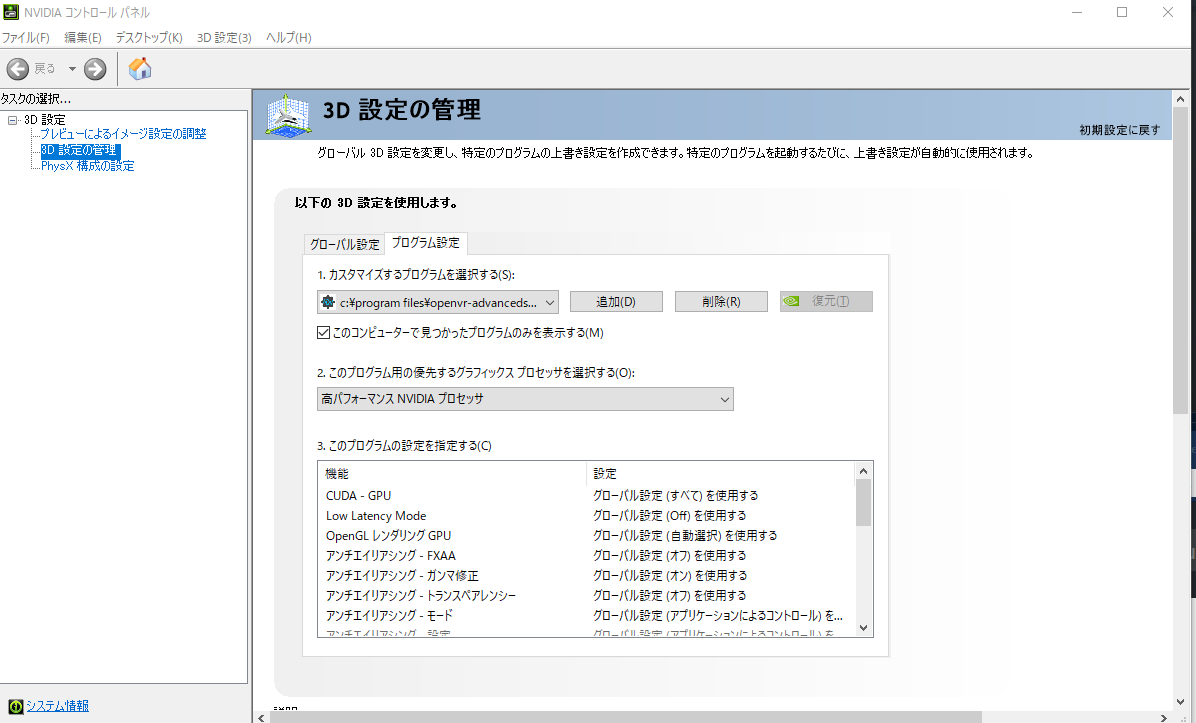
Task: Click the システム情報 icon
Action: 15,706
